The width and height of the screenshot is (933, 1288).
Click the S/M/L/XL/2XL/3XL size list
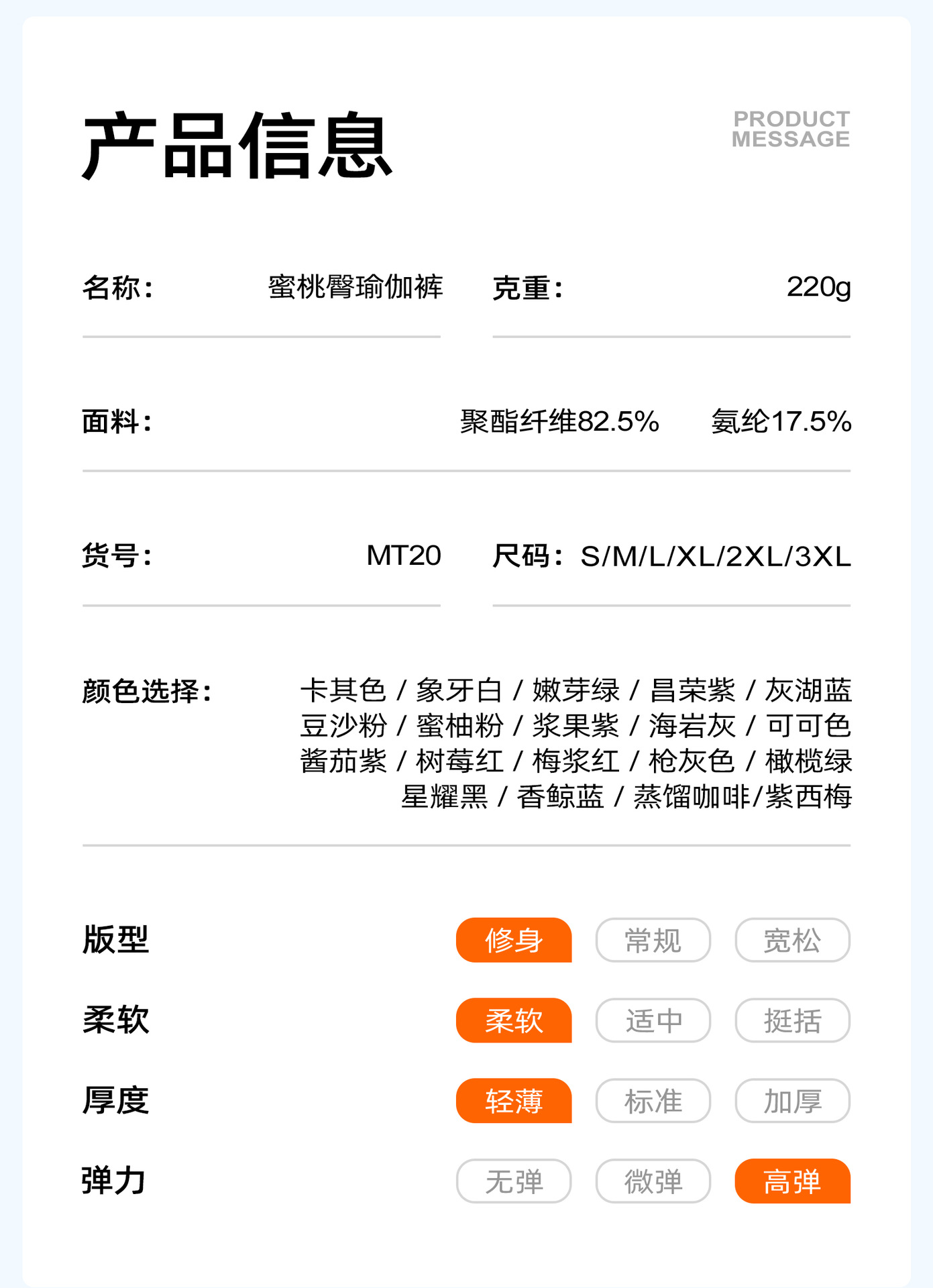coord(715,556)
